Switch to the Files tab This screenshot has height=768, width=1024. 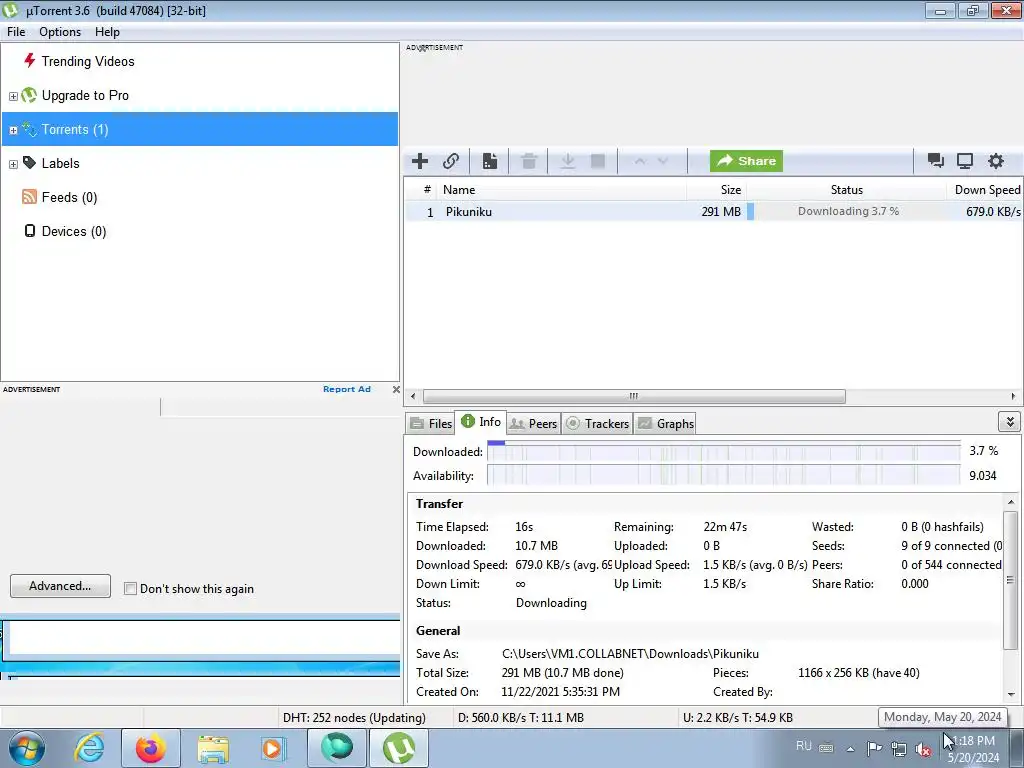(430, 423)
